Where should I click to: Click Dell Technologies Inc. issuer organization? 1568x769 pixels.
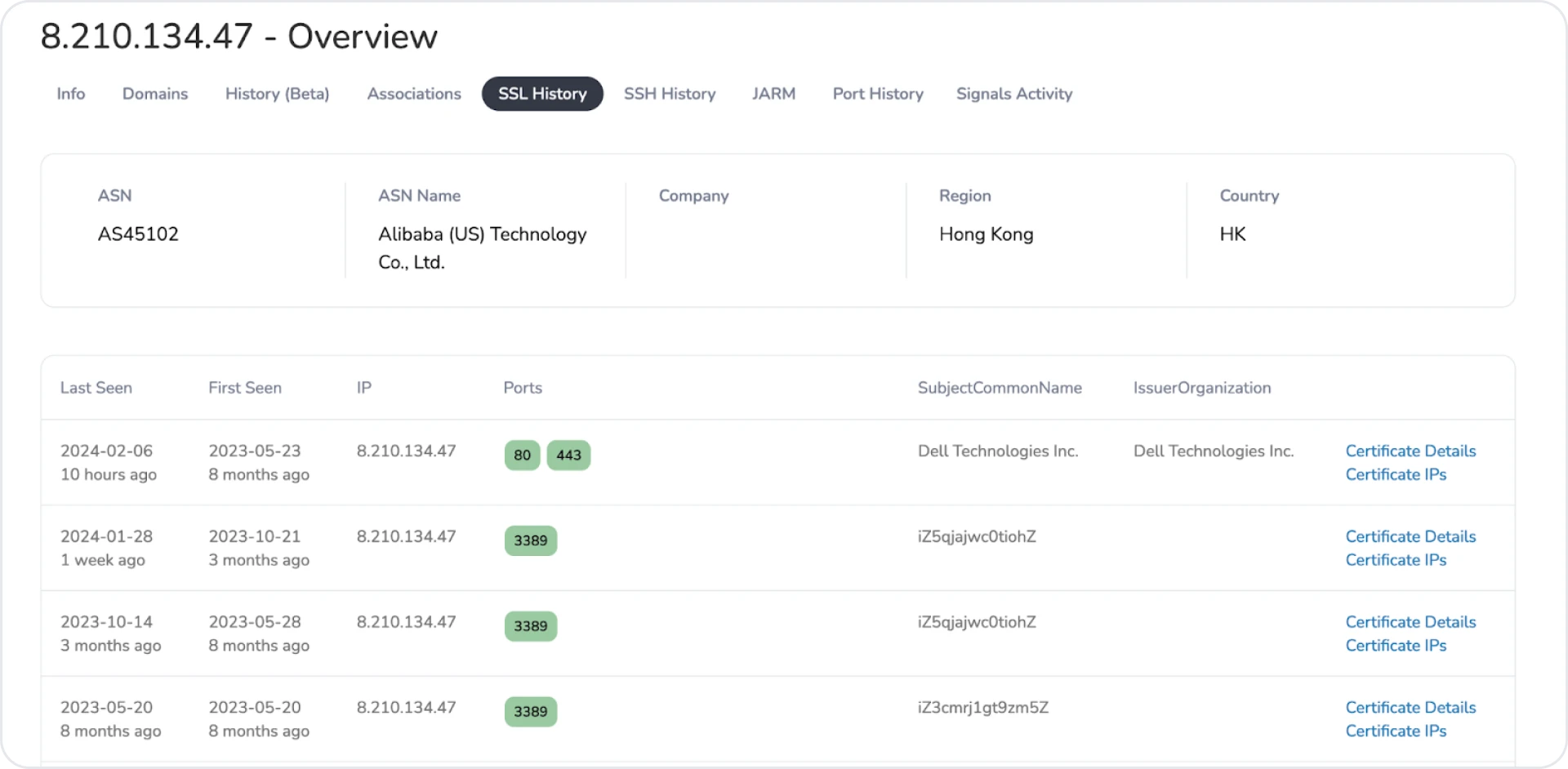pos(1214,451)
